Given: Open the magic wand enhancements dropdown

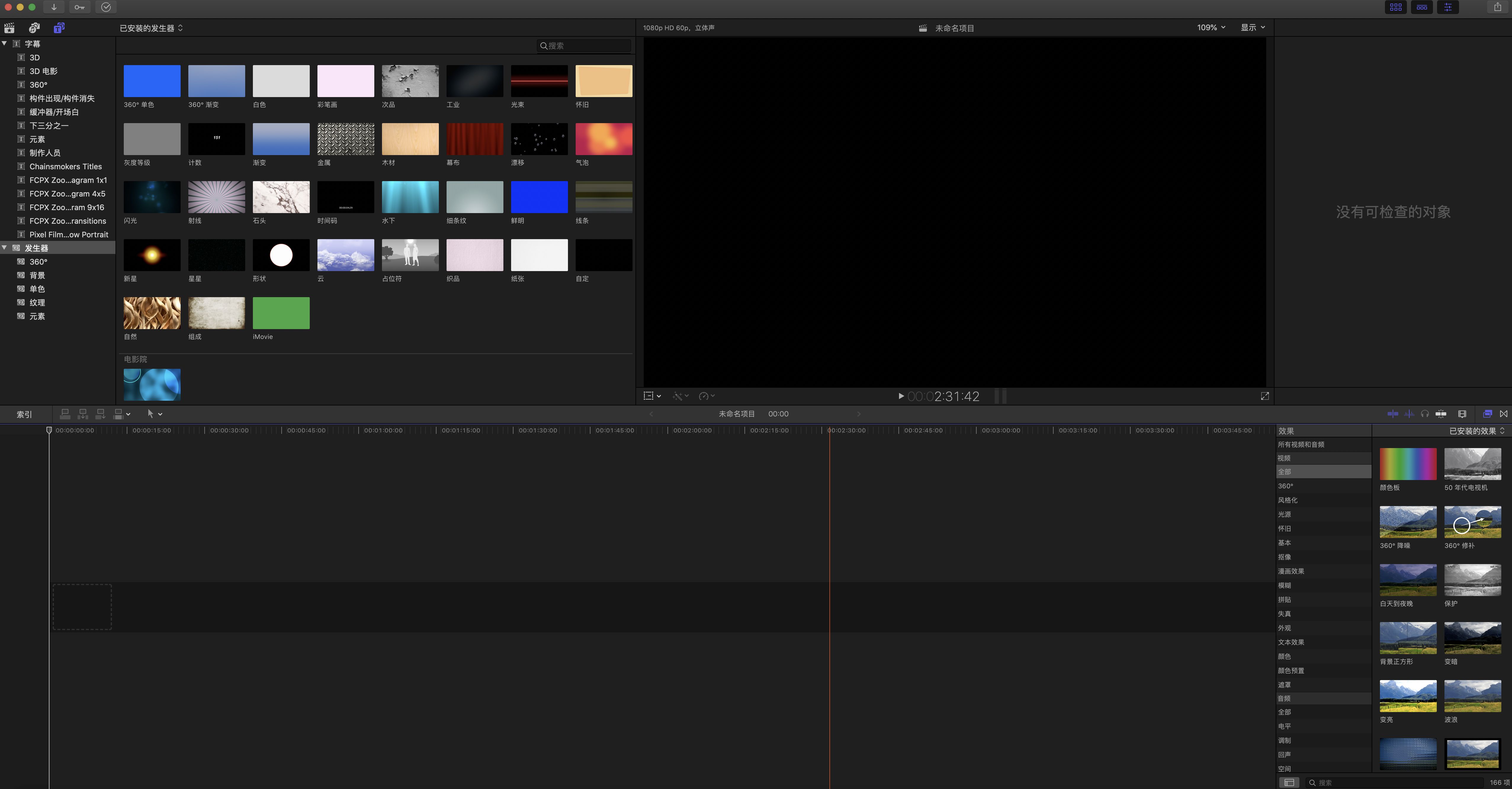Looking at the screenshot, I should click(x=681, y=396).
